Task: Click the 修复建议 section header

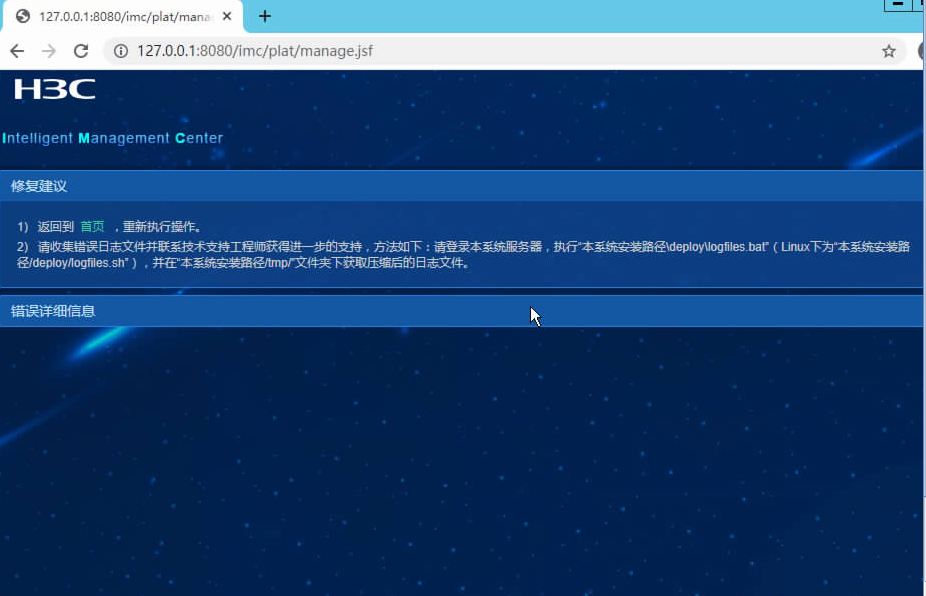Action: click(x=461, y=186)
